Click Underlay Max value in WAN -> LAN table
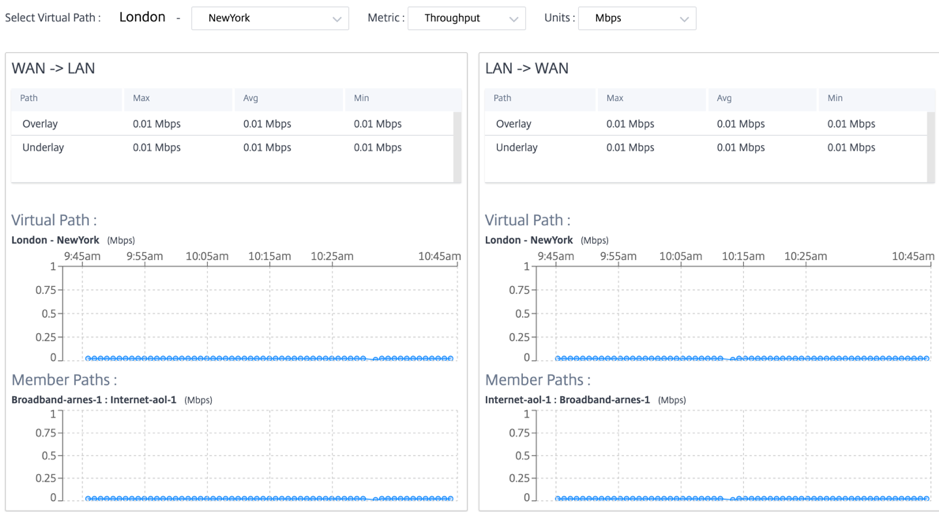 click(x=156, y=147)
